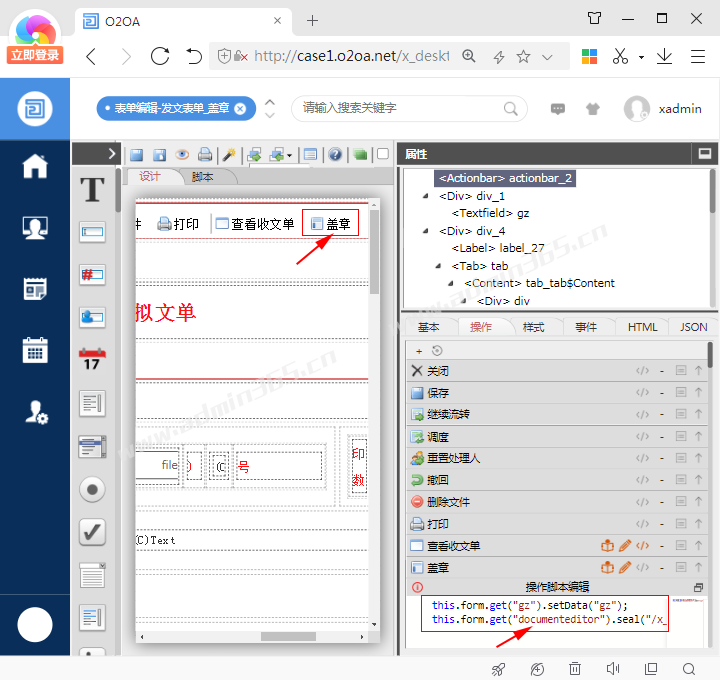Click the preview eye icon in toolbar
720x680 pixels.
pos(182,155)
